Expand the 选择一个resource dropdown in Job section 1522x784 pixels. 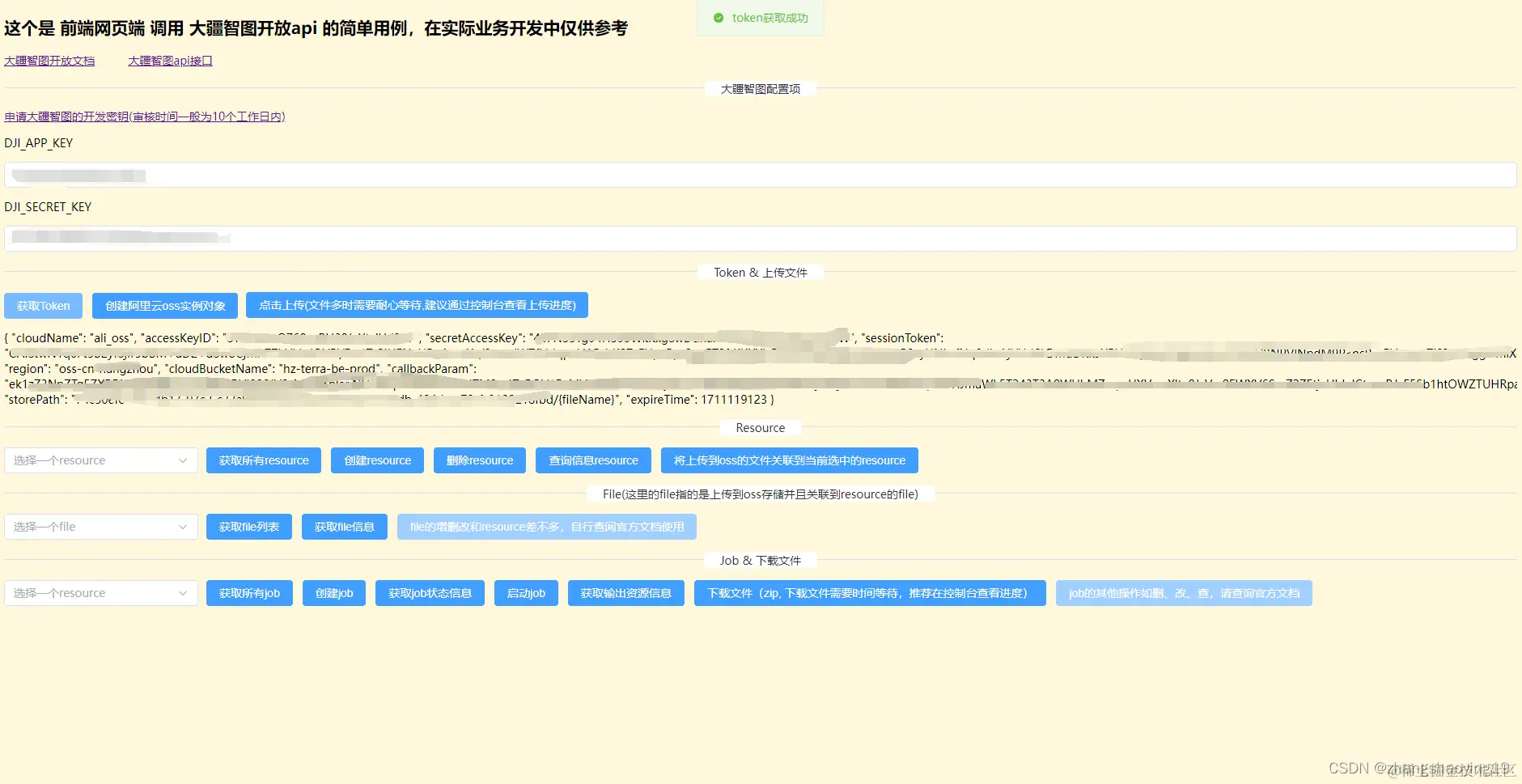(101, 593)
